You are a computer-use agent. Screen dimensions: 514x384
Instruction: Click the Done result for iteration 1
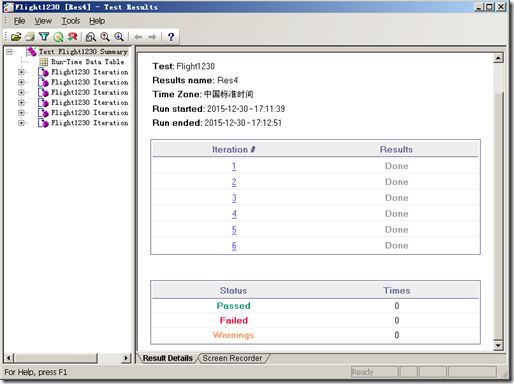pyautogui.click(x=397, y=166)
